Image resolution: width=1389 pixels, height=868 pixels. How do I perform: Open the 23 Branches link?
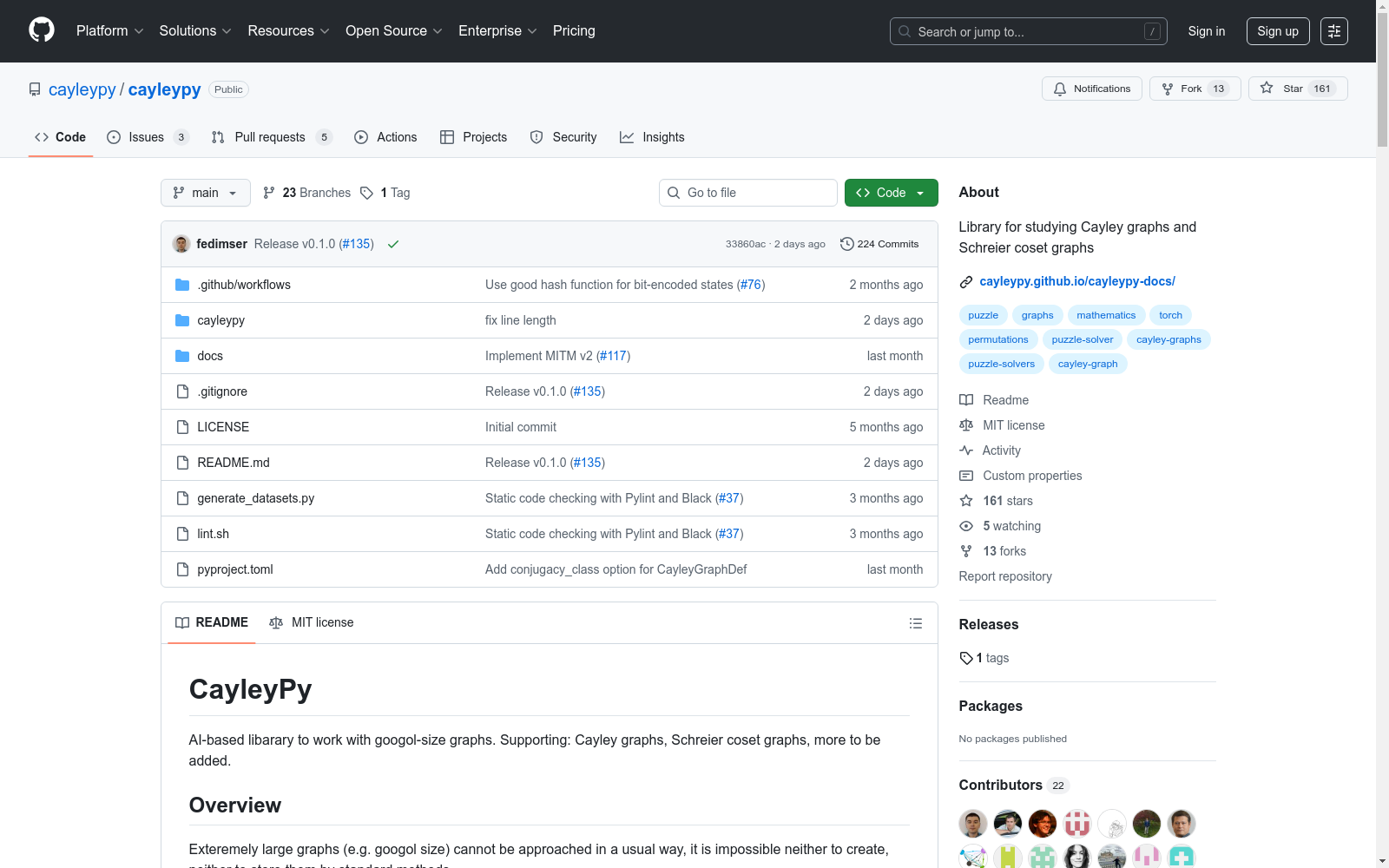point(306,193)
